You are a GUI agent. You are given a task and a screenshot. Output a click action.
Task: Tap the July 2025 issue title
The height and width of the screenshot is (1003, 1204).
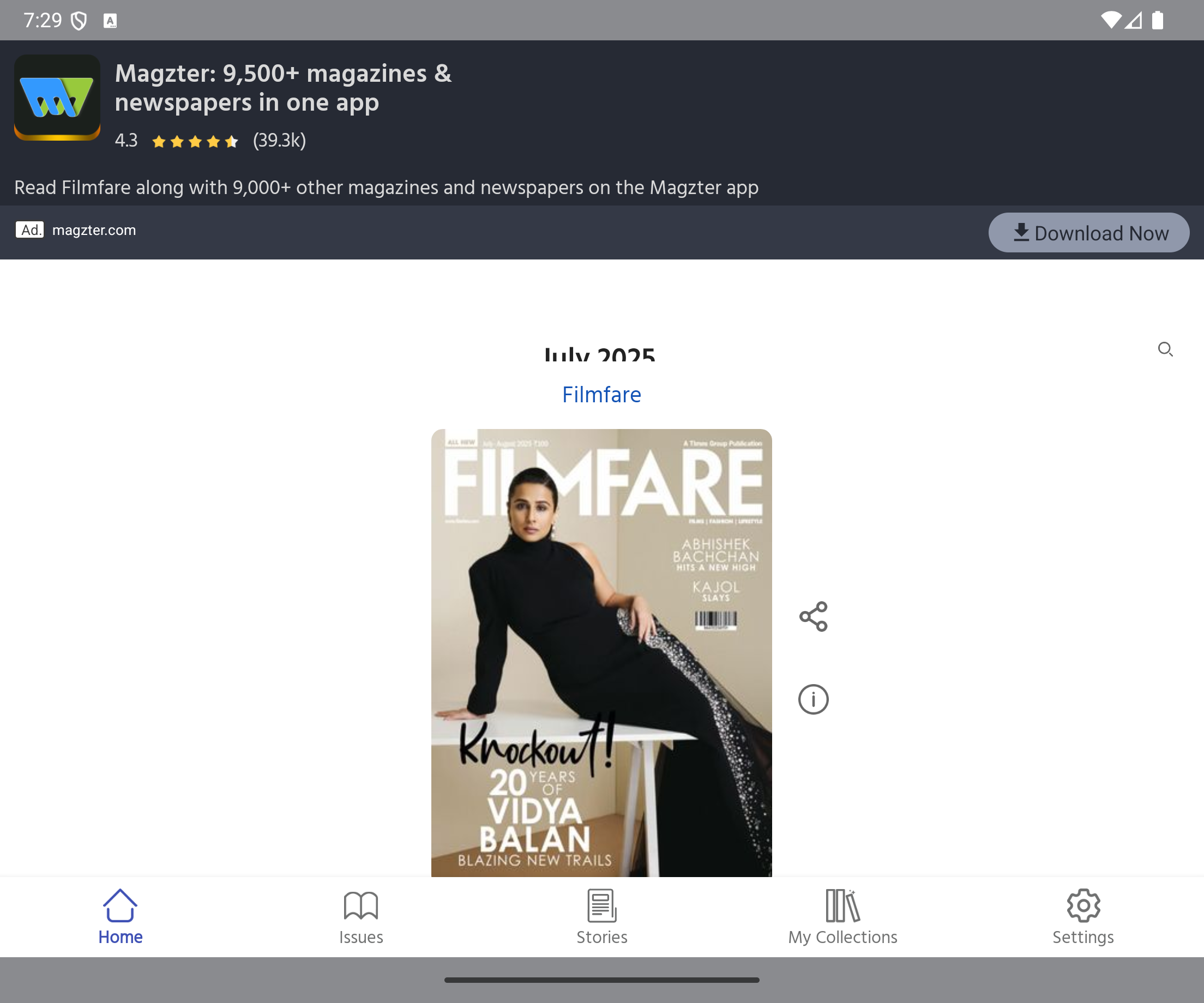coord(599,354)
